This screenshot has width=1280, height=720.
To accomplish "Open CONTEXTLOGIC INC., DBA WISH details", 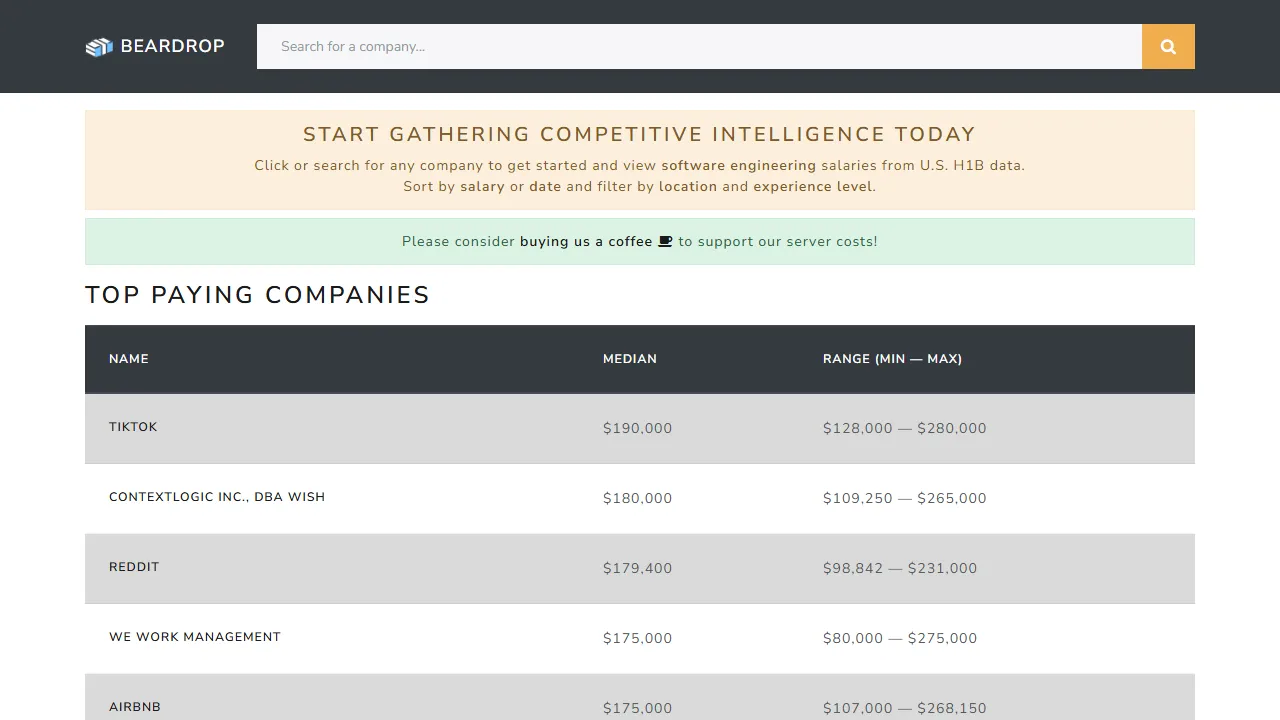I will tap(217, 497).
